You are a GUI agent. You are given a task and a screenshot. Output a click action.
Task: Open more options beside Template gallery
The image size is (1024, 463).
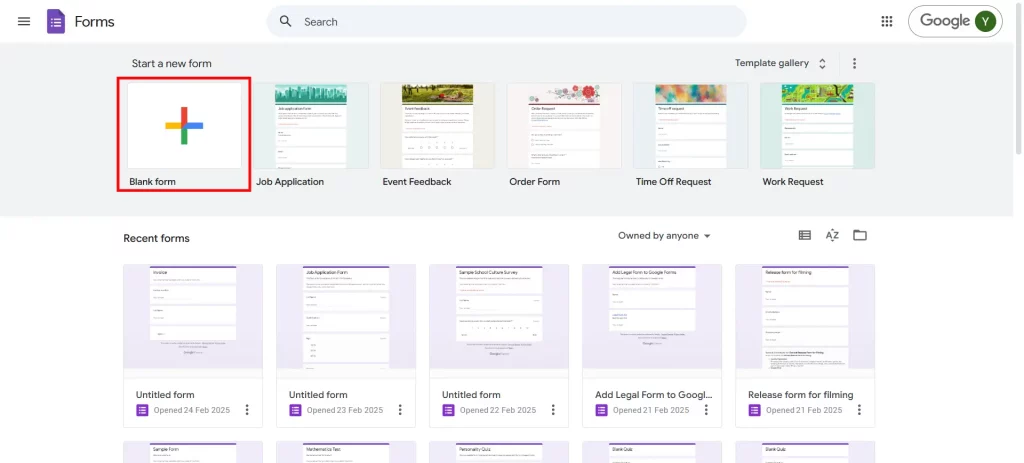pos(854,63)
